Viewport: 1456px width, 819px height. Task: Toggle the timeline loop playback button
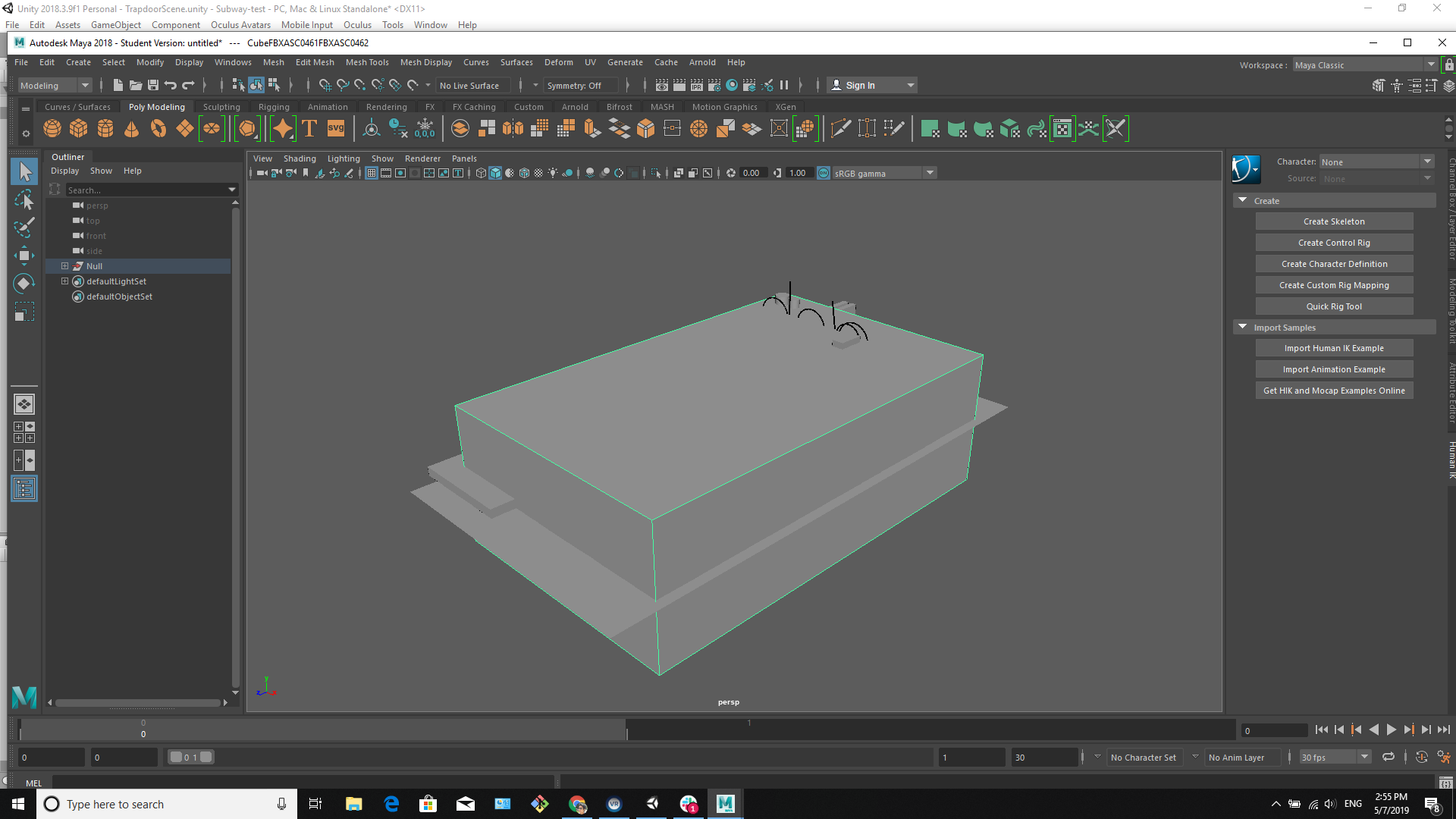coord(1389,757)
